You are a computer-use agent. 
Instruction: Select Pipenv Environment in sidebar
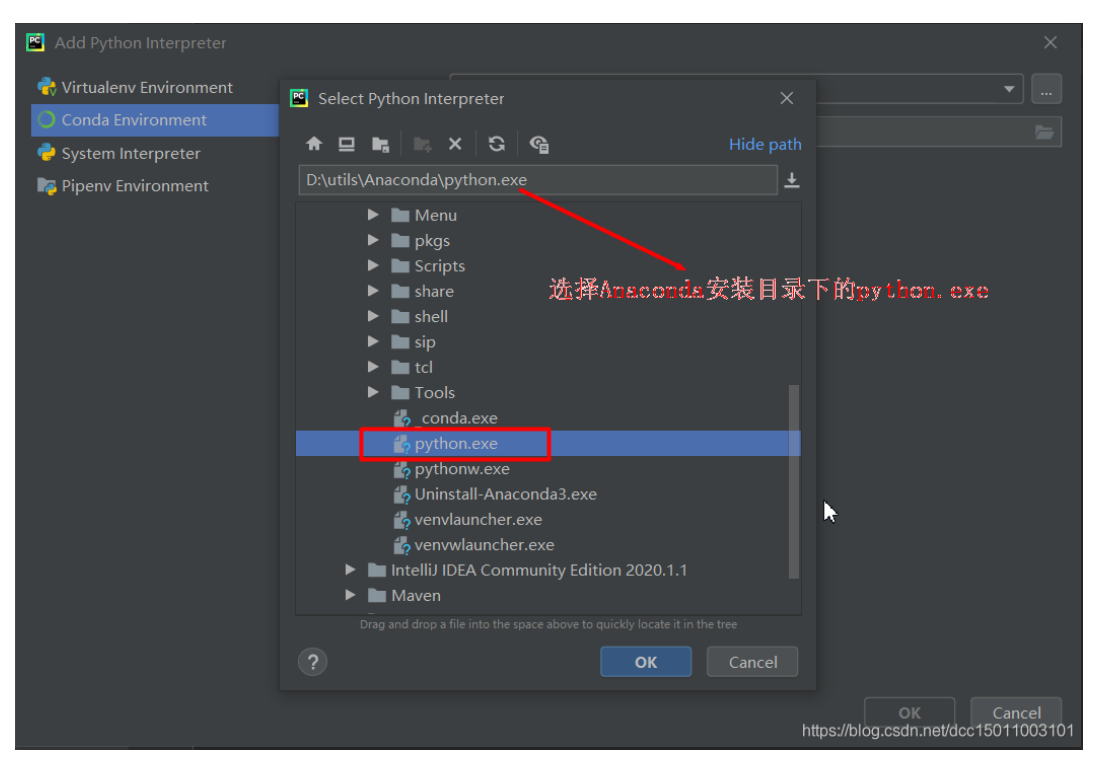point(154,186)
